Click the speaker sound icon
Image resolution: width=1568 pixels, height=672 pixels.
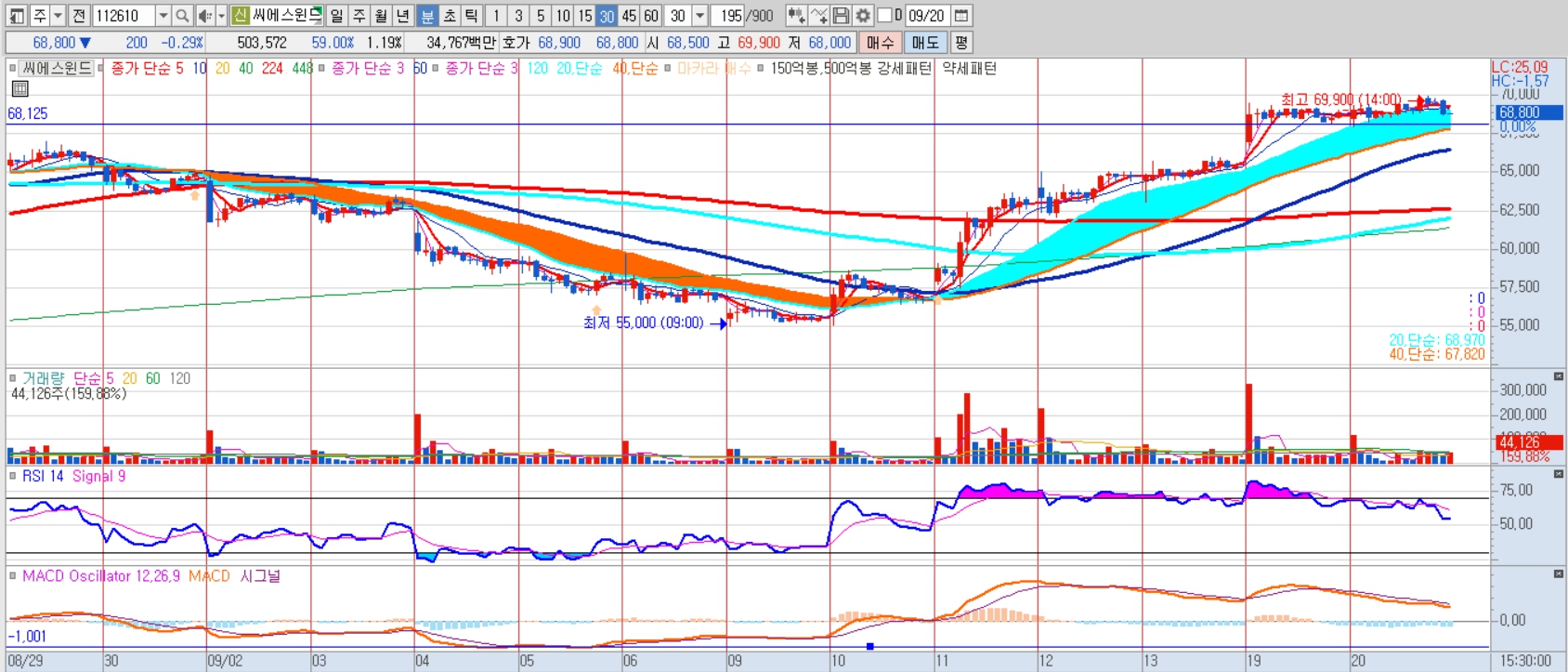[205, 16]
